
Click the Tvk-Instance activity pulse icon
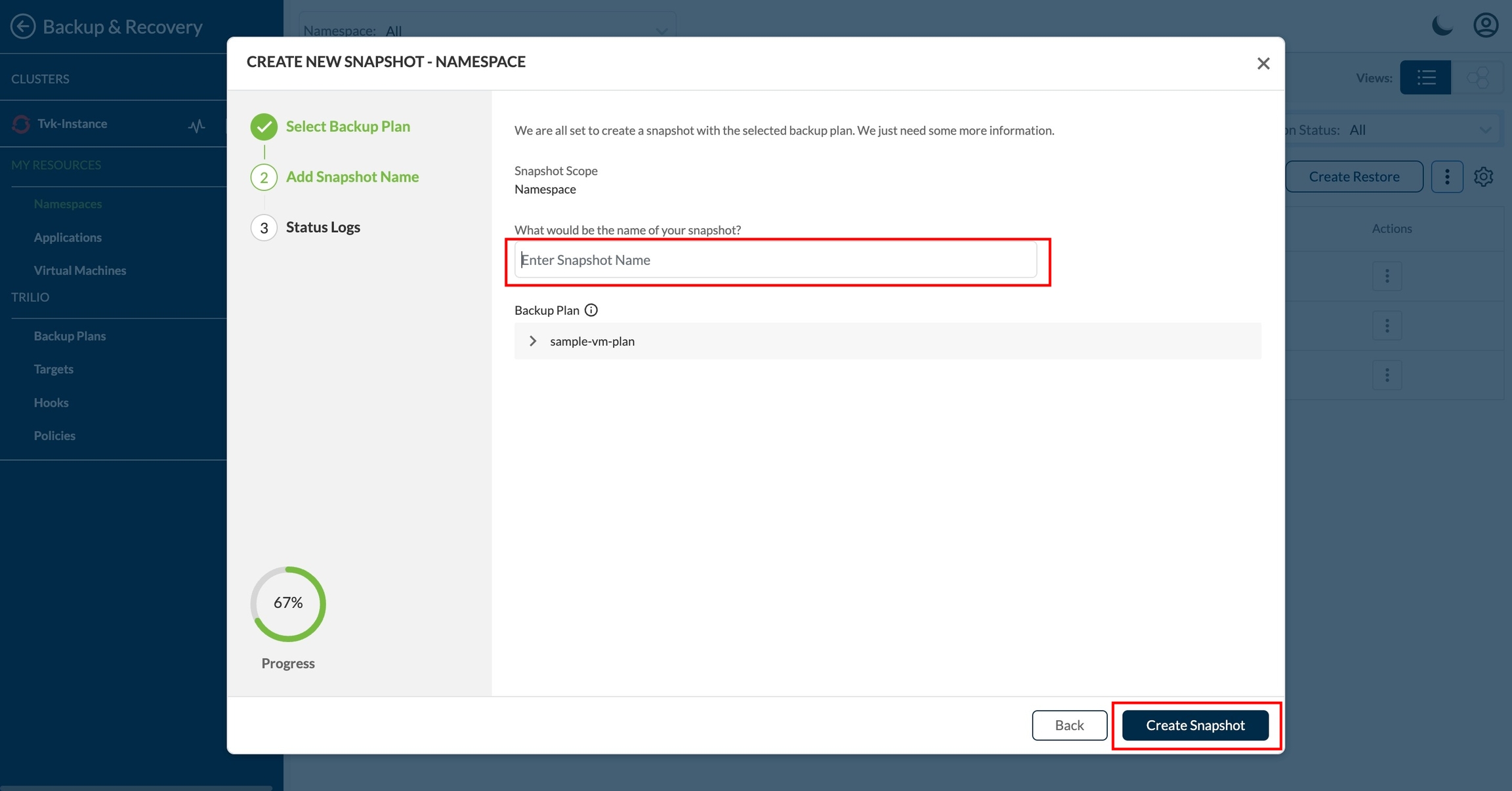click(x=196, y=125)
